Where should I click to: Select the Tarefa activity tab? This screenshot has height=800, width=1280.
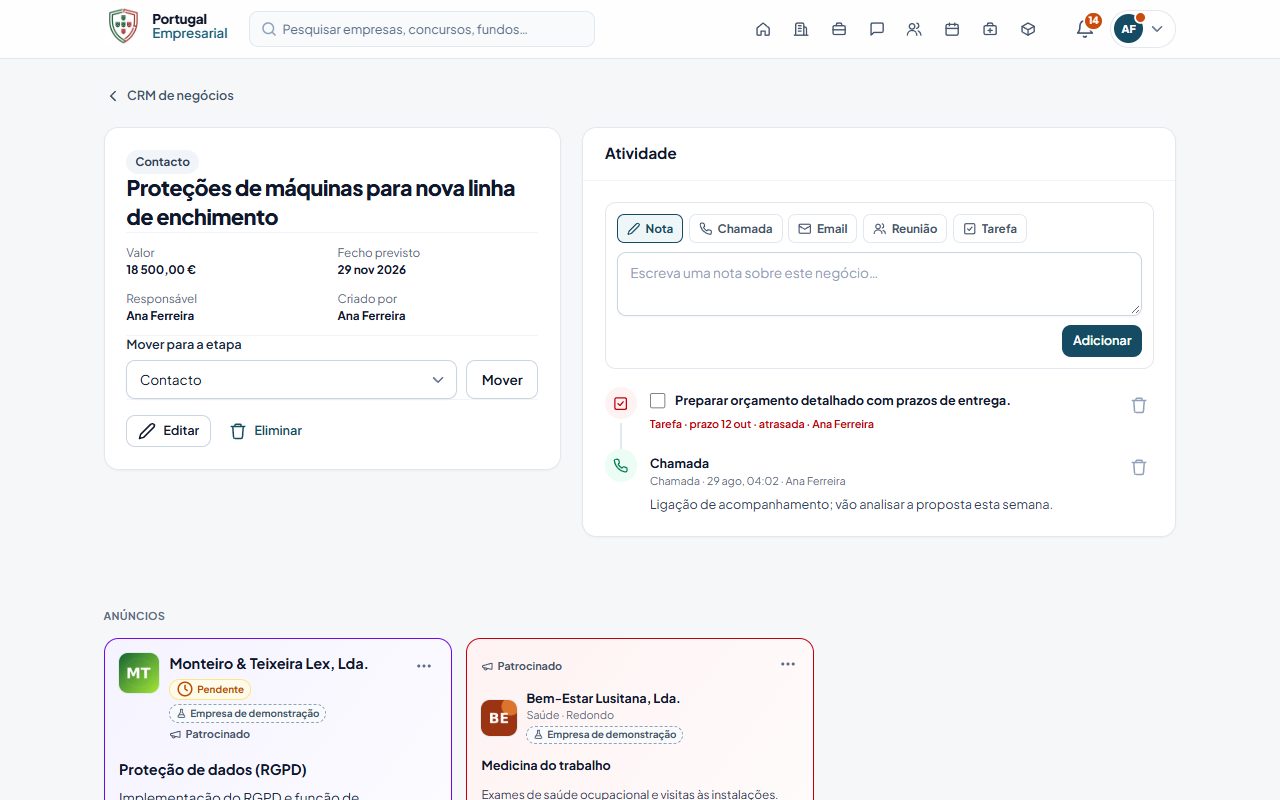(x=990, y=229)
